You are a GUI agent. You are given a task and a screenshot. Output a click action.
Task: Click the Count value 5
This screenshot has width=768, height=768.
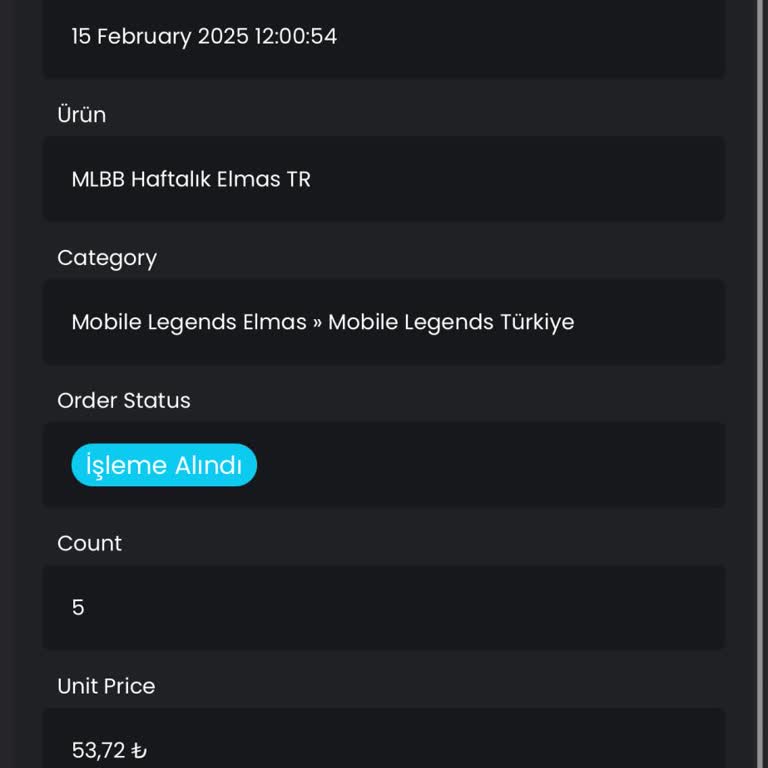point(78,607)
